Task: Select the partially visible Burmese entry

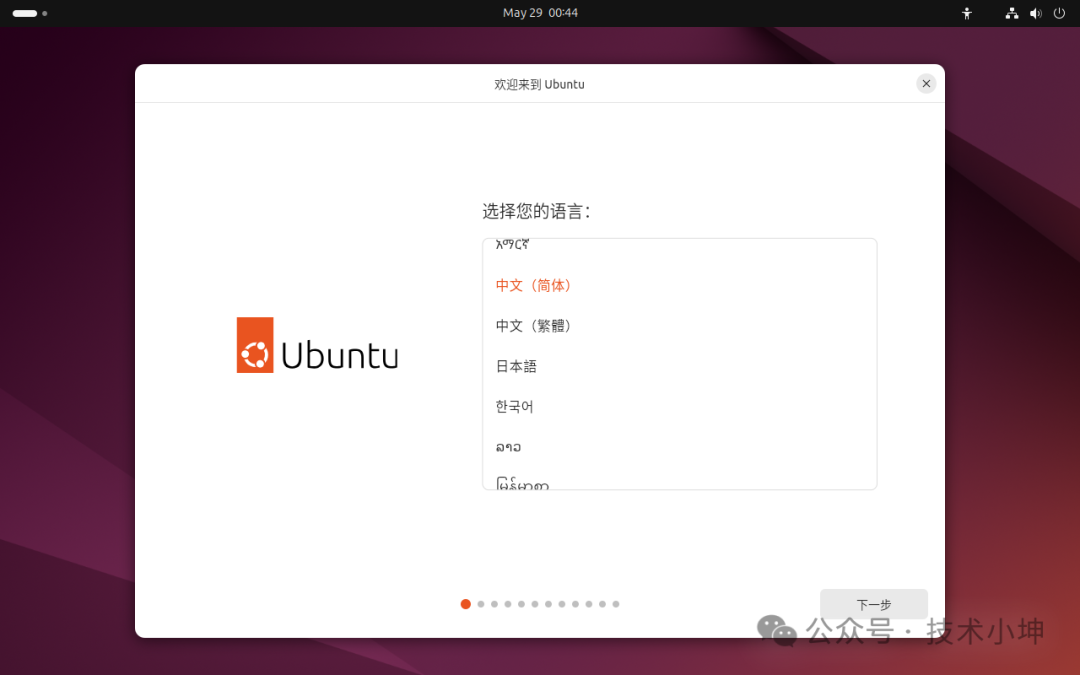Action: (x=522, y=484)
